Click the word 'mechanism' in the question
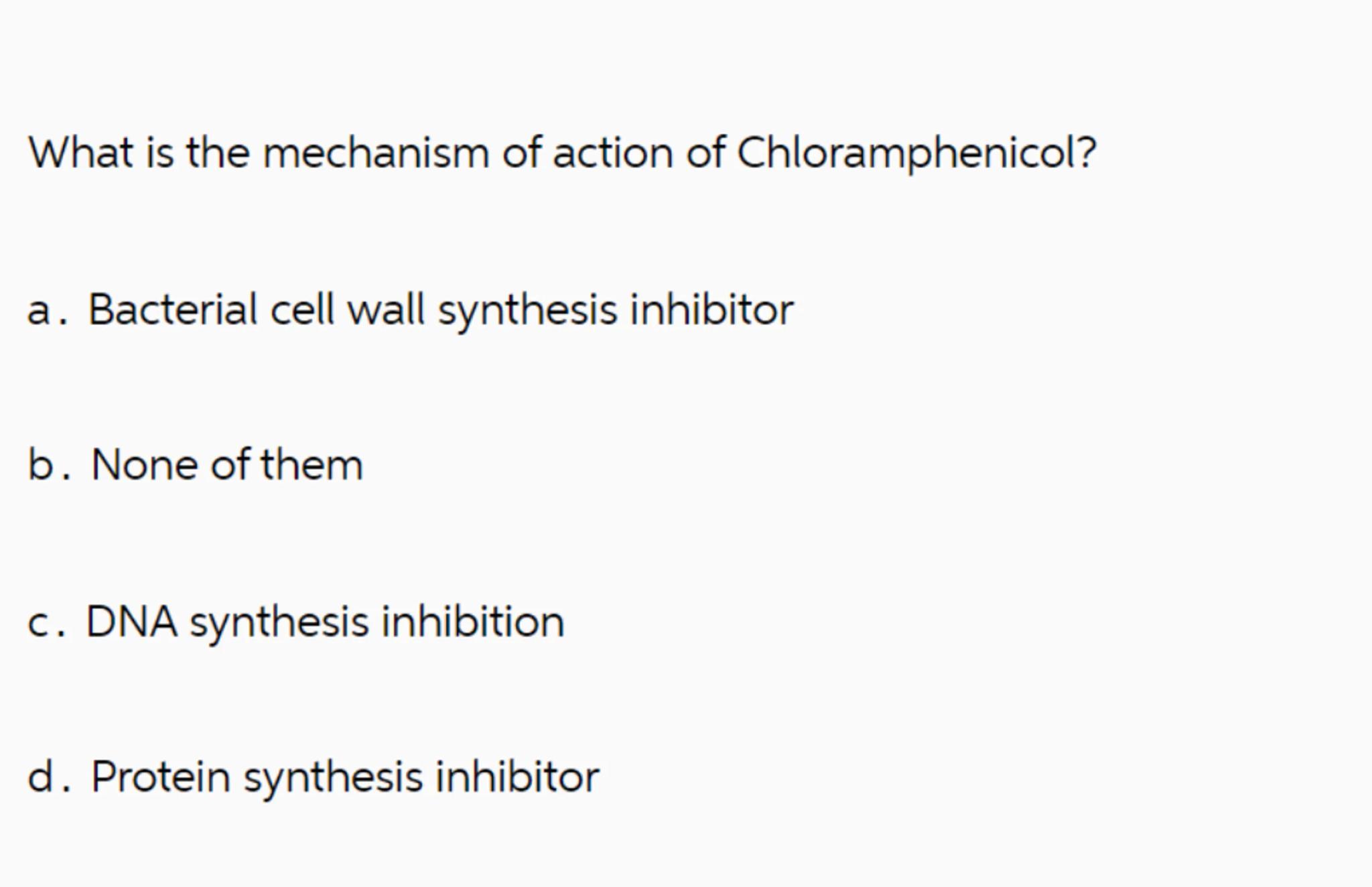 pyautogui.click(x=376, y=153)
